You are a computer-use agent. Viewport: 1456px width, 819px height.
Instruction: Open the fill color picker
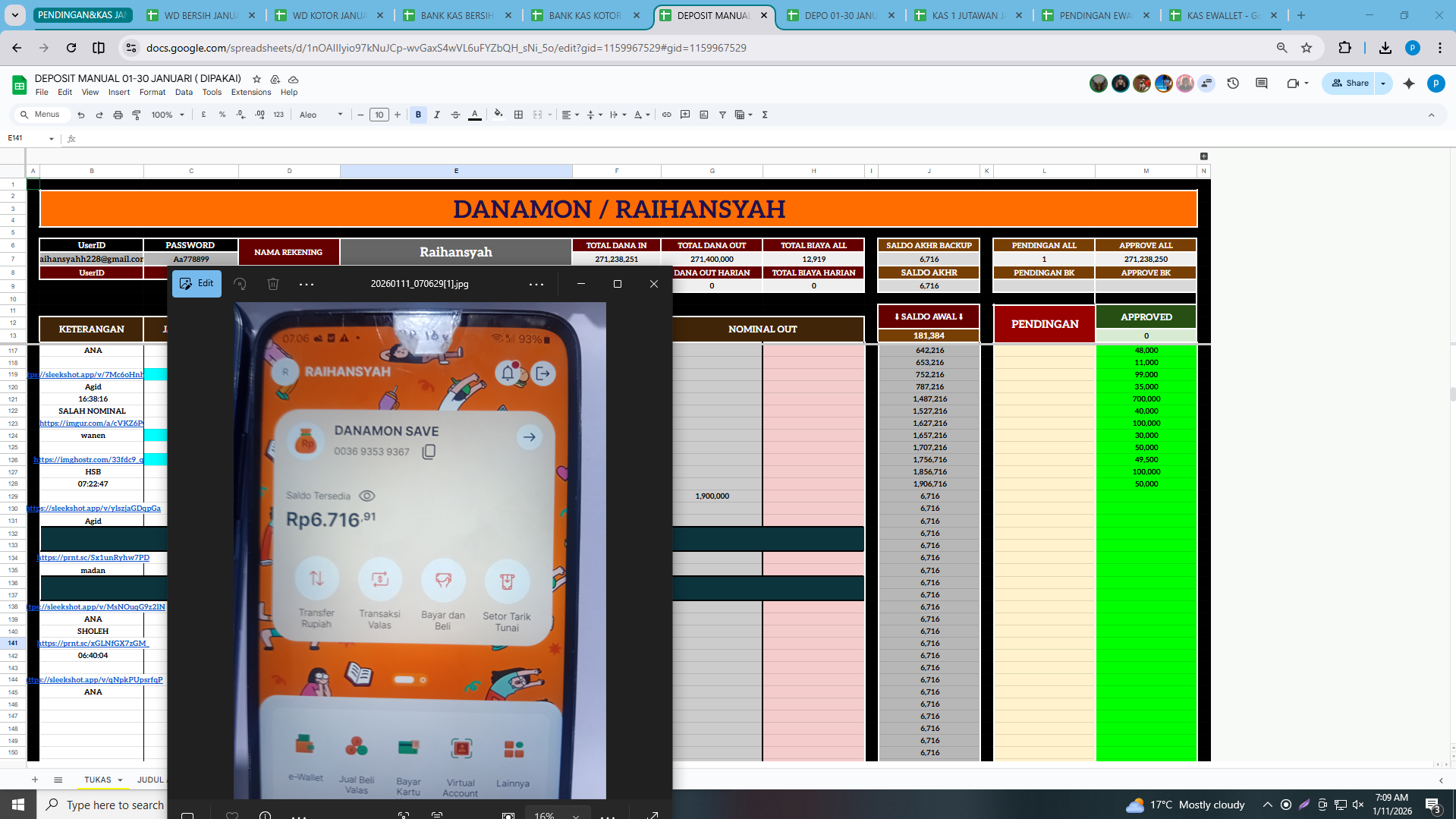[x=498, y=115]
